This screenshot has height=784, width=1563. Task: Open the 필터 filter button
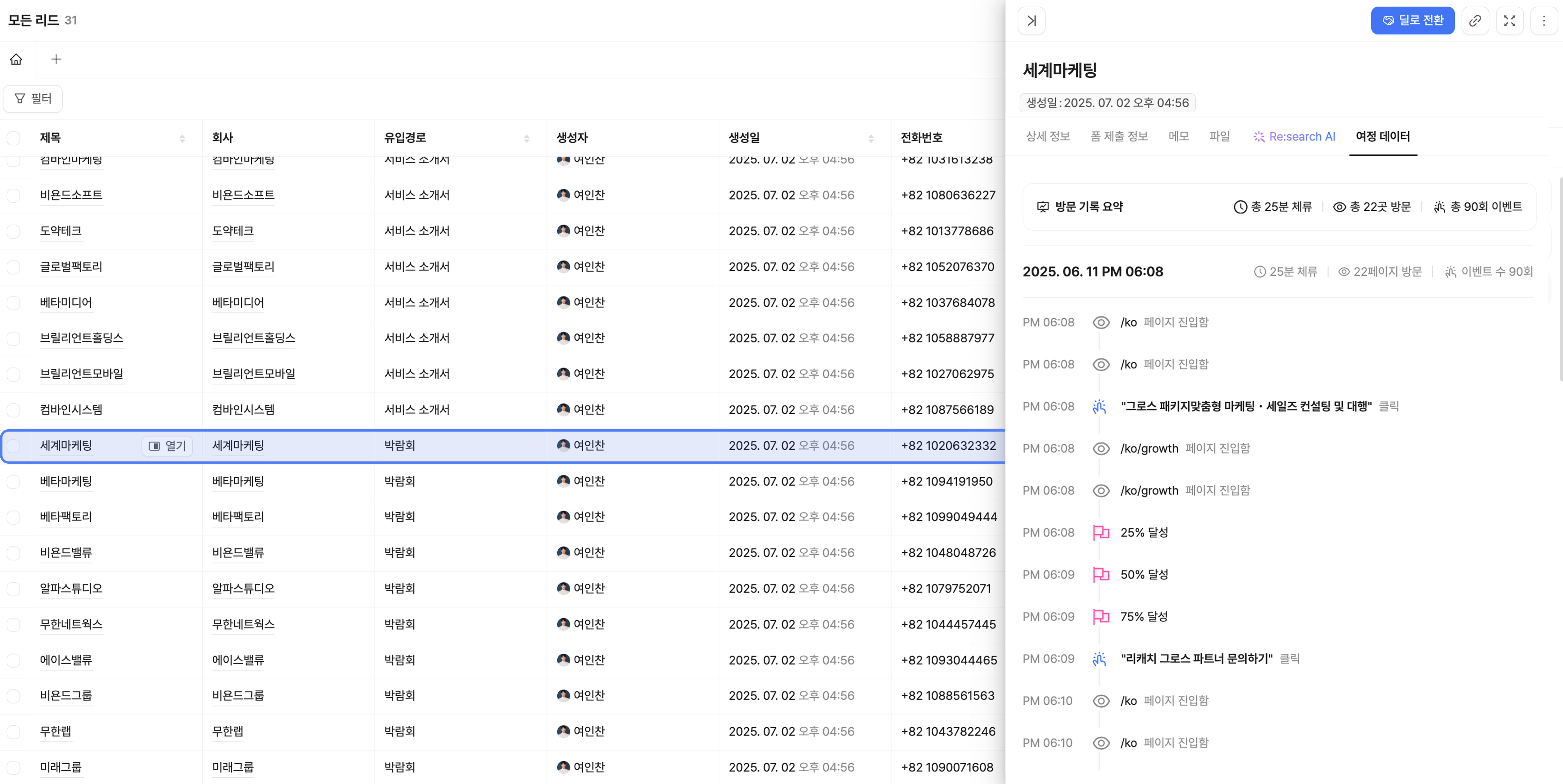pyautogui.click(x=33, y=98)
